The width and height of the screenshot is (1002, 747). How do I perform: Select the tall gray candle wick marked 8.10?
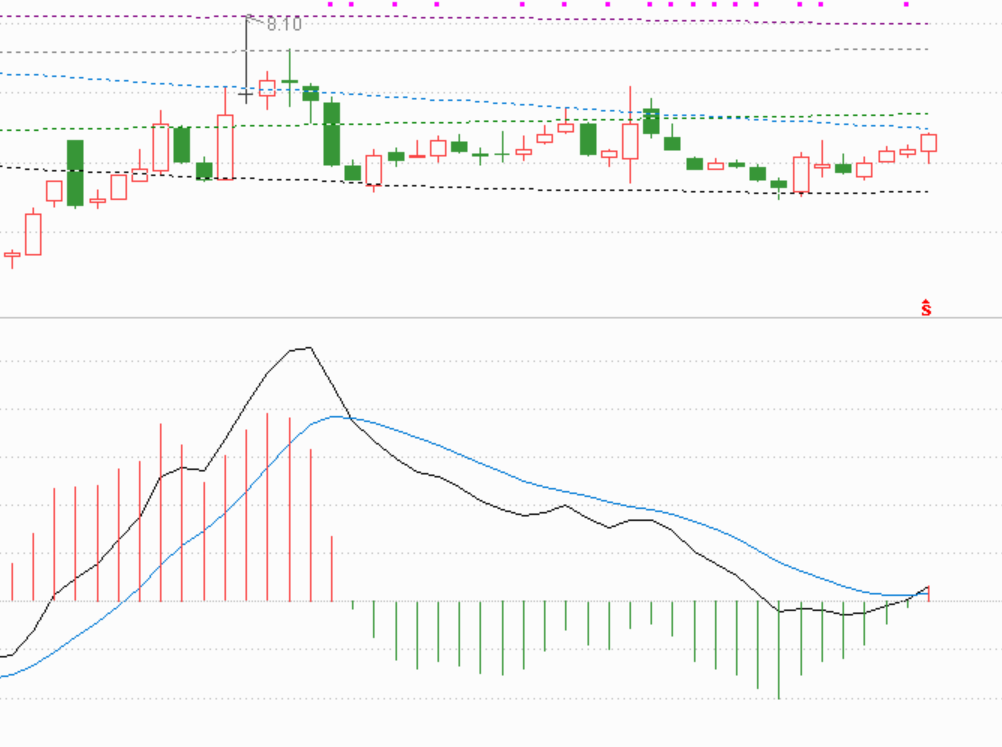(246, 58)
